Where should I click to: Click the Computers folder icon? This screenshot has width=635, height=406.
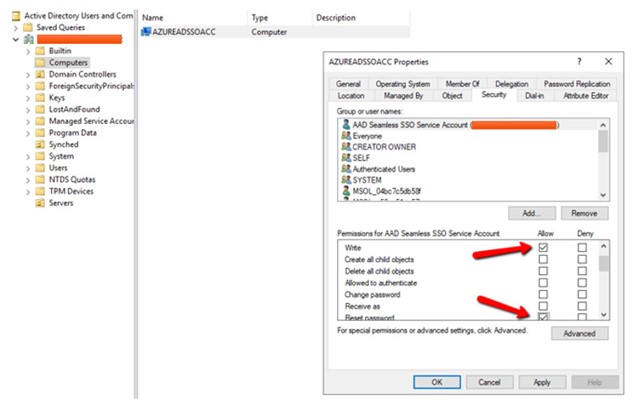(x=40, y=63)
